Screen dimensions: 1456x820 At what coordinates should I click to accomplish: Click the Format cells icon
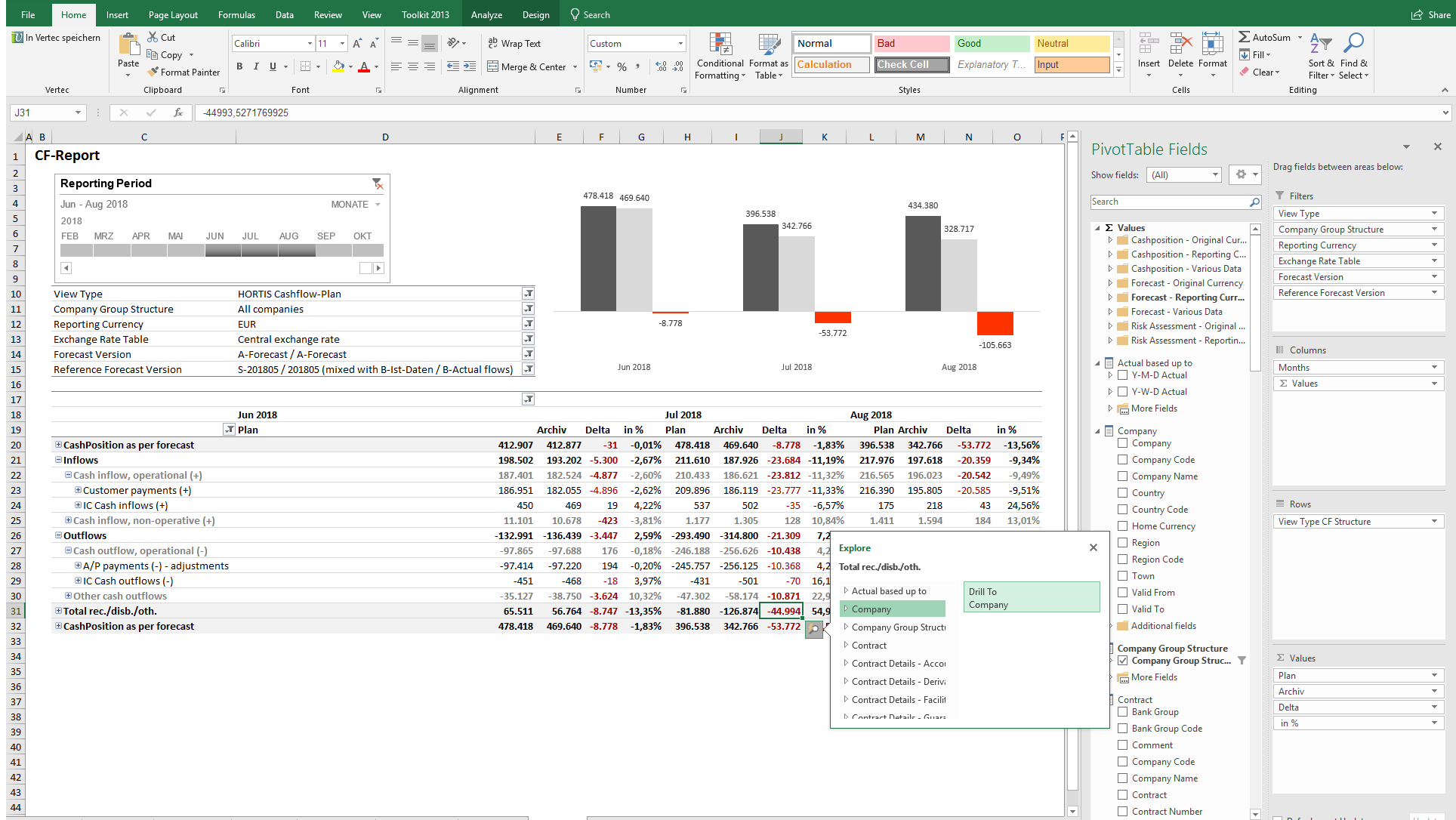tap(1212, 44)
